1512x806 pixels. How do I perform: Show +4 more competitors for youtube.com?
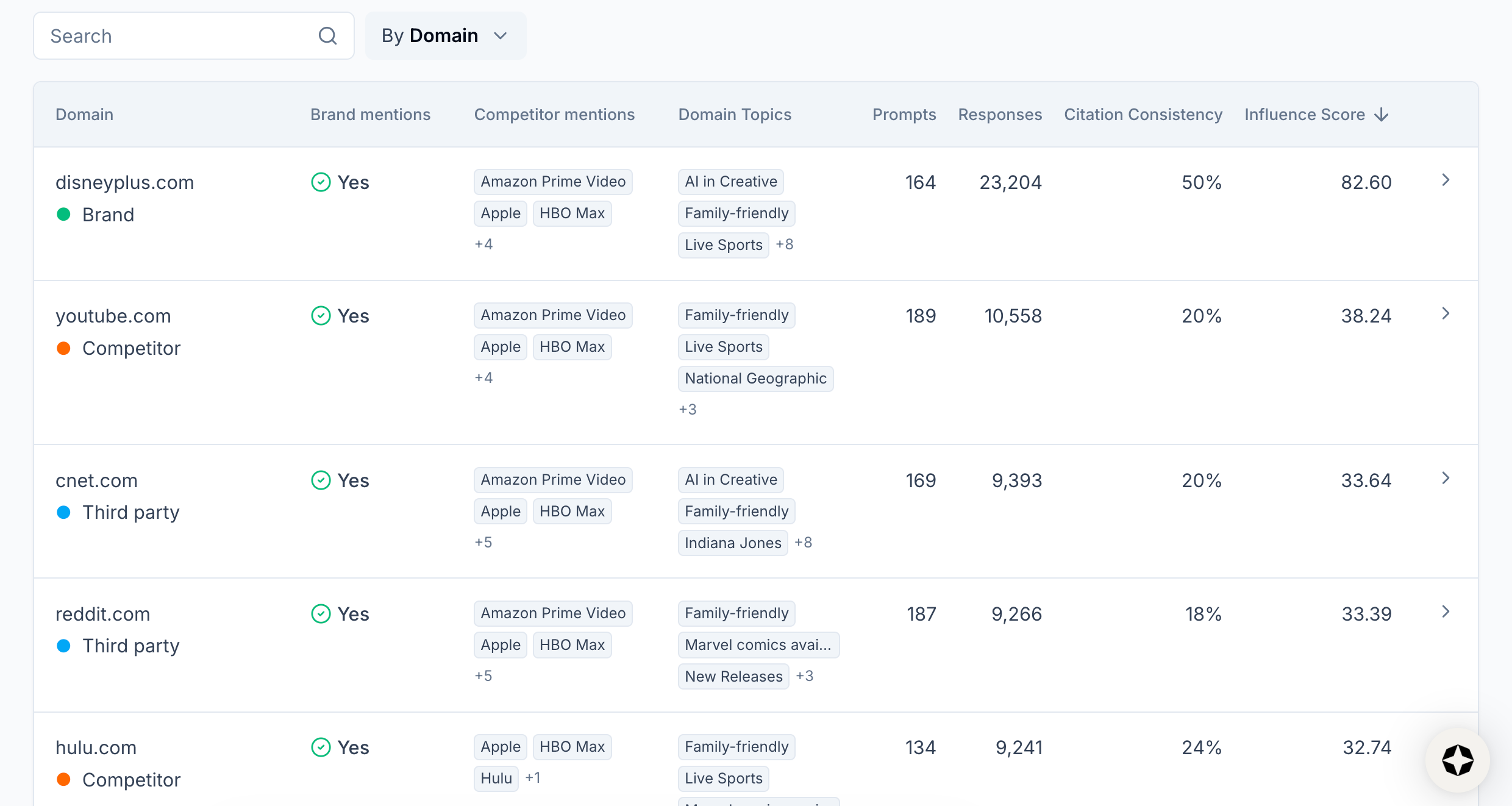(x=483, y=378)
